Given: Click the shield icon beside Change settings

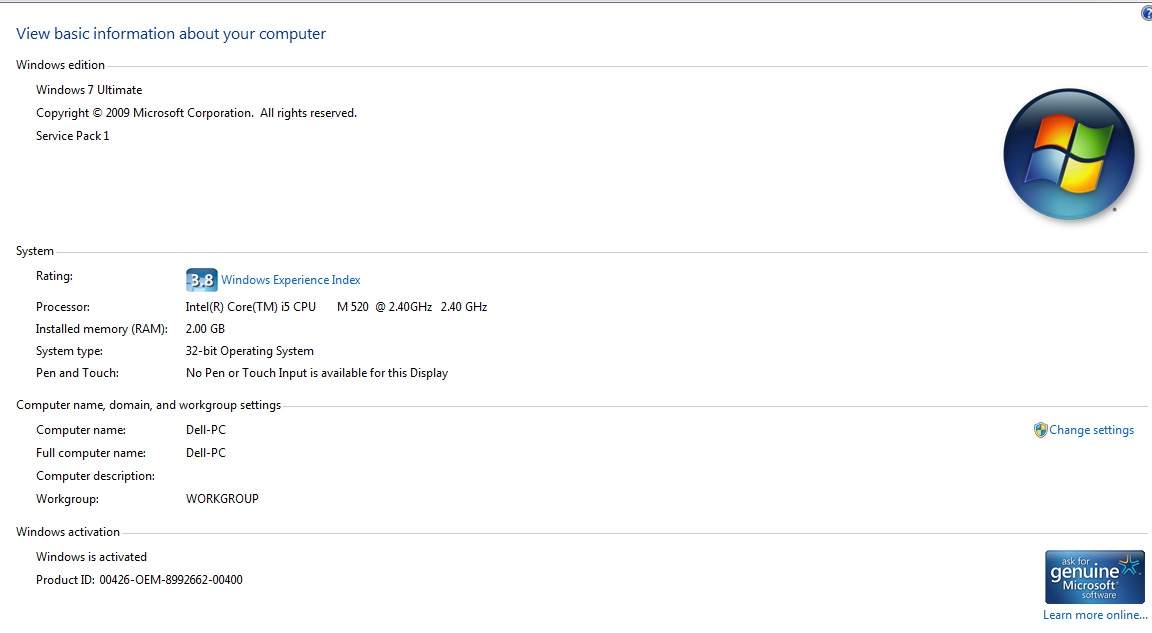Looking at the screenshot, I should pyautogui.click(x=1040, y=430).
